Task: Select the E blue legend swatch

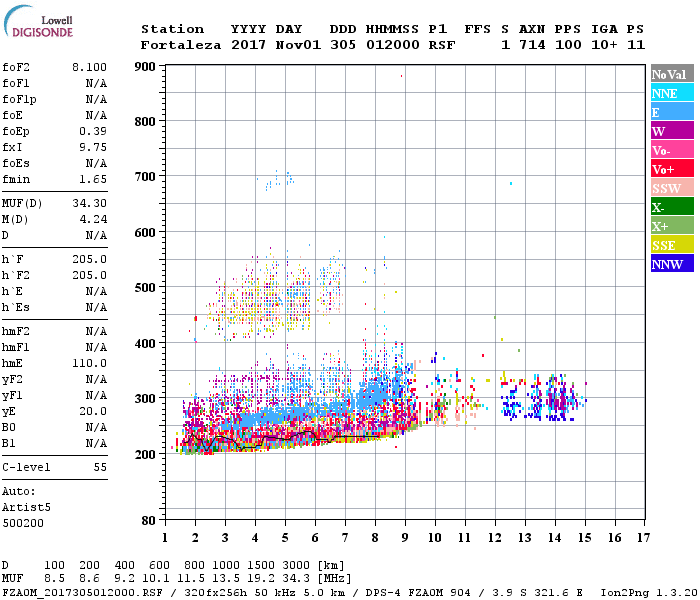Action: point(672,112)
